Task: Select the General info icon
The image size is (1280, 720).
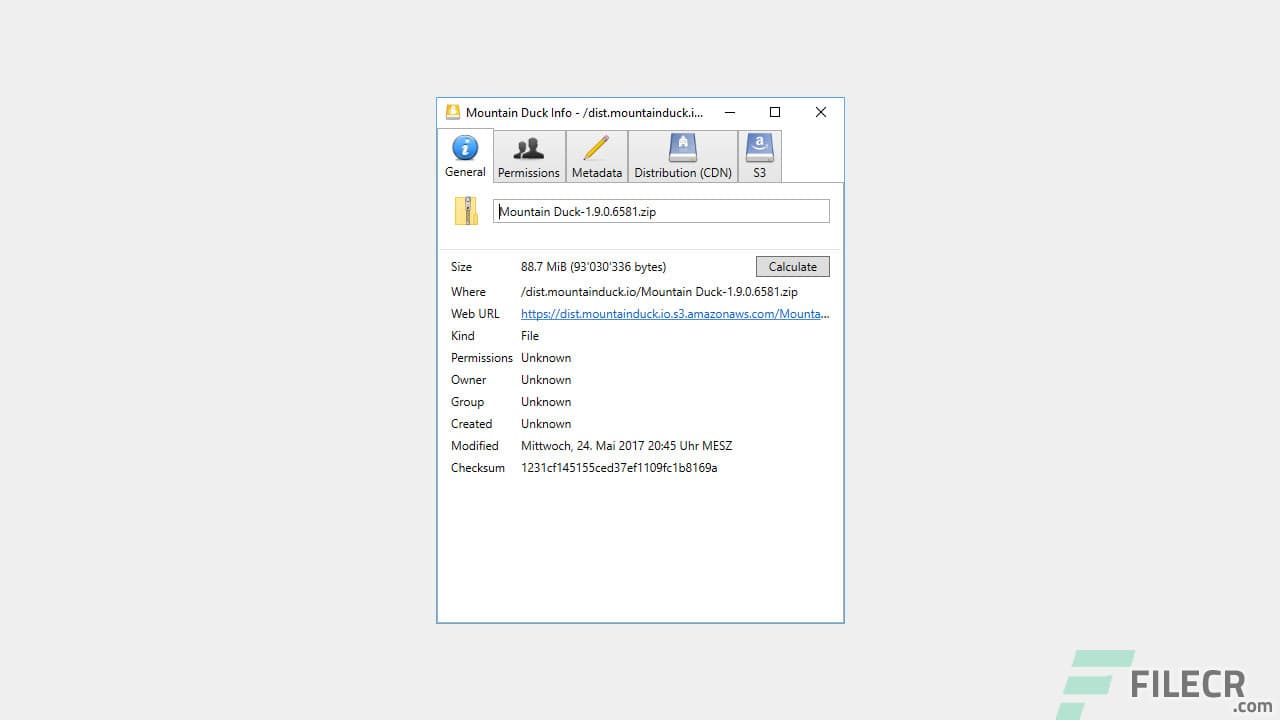Action: point(464,147)
